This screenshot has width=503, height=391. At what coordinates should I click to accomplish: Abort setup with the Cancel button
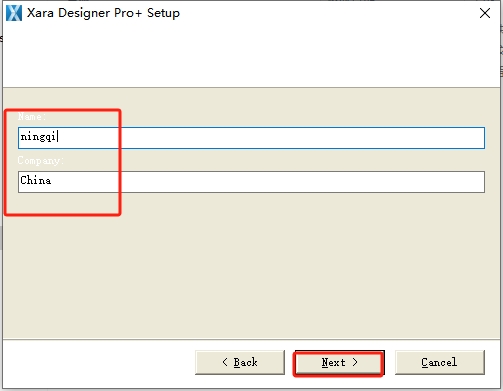(x=440, y=362)
